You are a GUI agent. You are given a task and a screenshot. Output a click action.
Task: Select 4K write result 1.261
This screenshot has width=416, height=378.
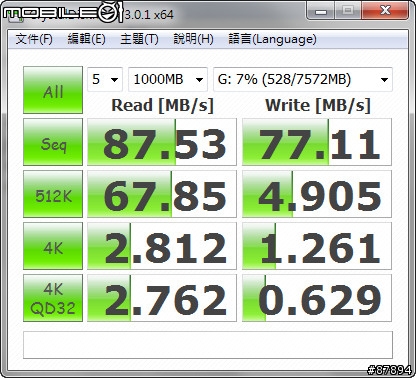(x=317, y=246)
